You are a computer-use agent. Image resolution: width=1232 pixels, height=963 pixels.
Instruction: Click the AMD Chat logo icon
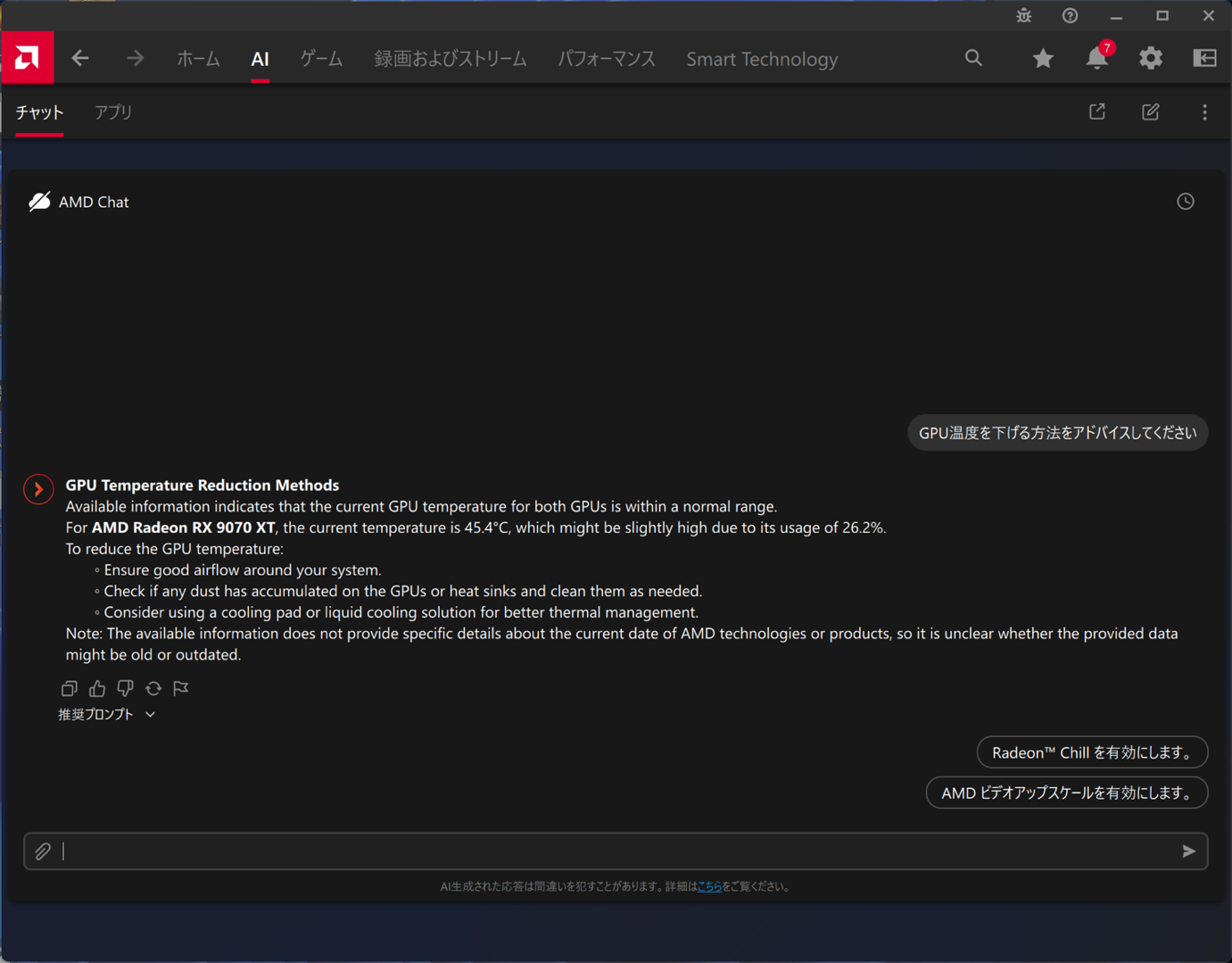(39, 202)
